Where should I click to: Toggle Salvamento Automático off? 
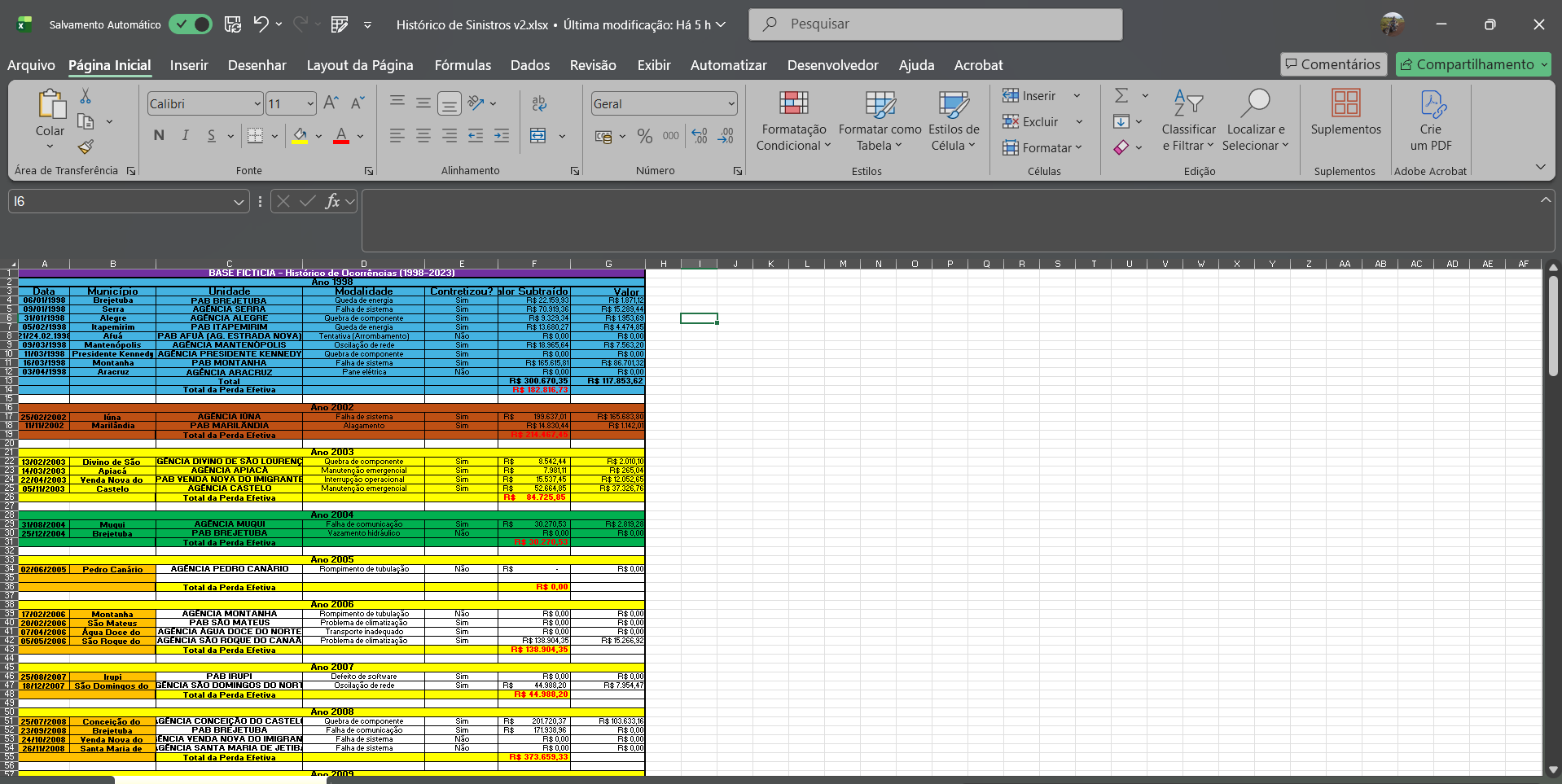click(x=191, y=24)
